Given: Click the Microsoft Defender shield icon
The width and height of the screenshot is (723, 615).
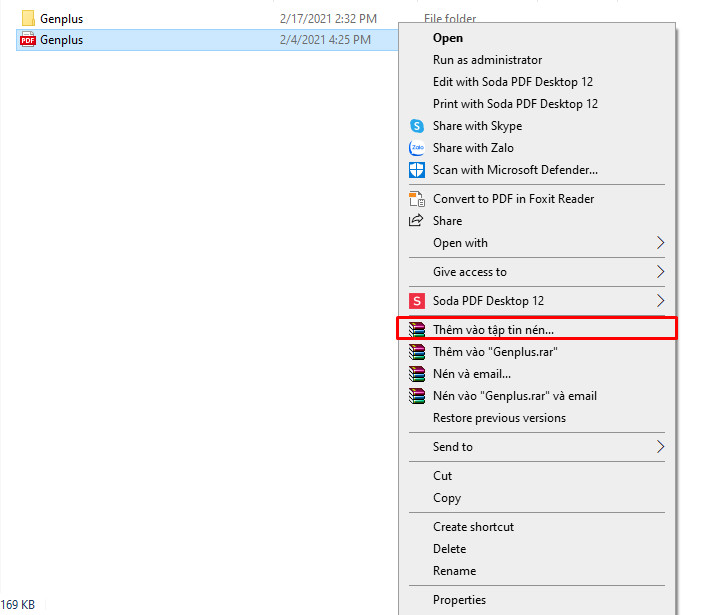Looking at the screenshot, I should 417,170.
